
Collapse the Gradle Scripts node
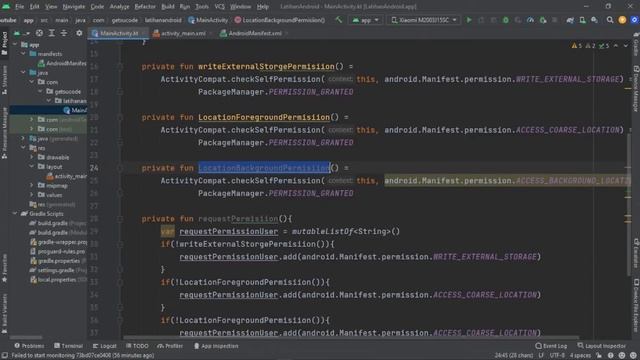pyautogui.click(x=15, y=214)
